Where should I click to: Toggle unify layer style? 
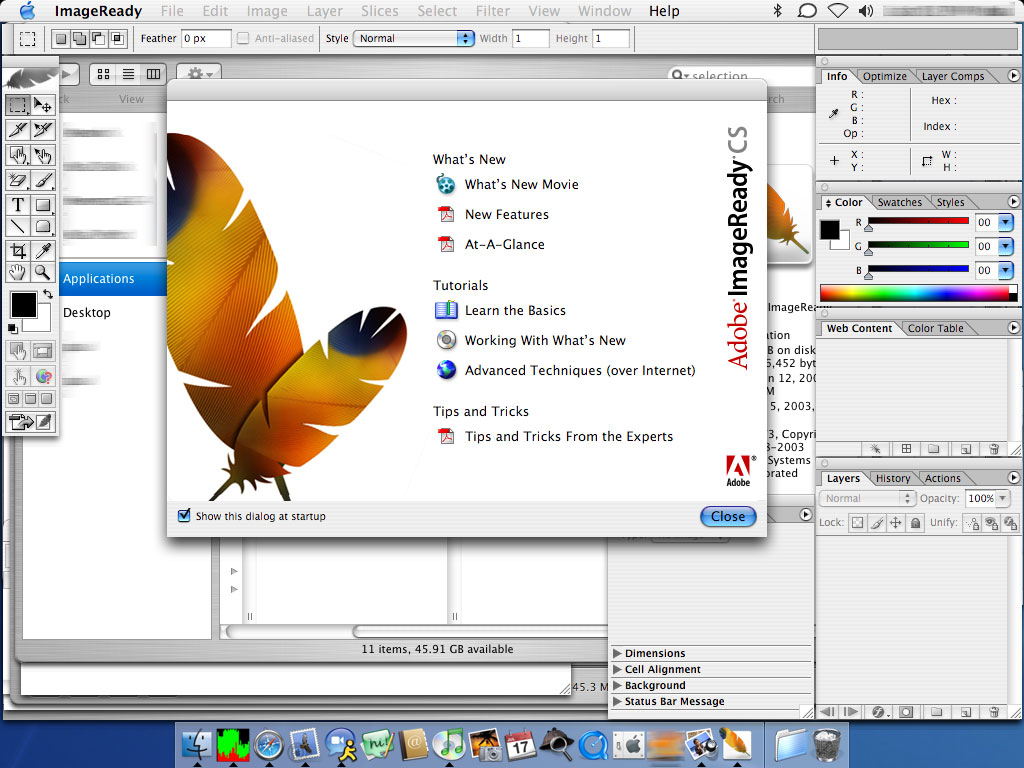[1010, 523]
